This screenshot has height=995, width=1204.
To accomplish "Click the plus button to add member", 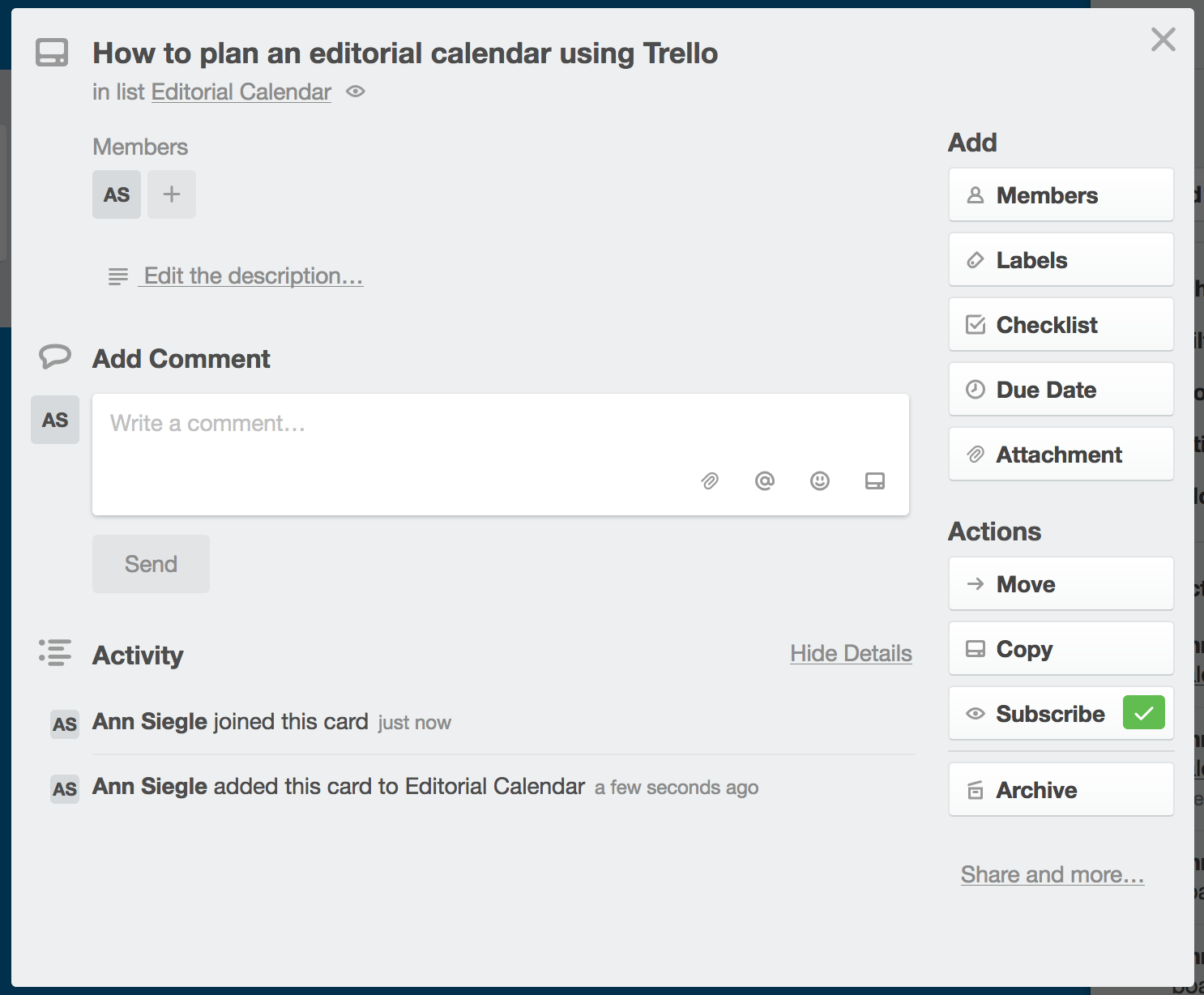I will pos(172,194).
